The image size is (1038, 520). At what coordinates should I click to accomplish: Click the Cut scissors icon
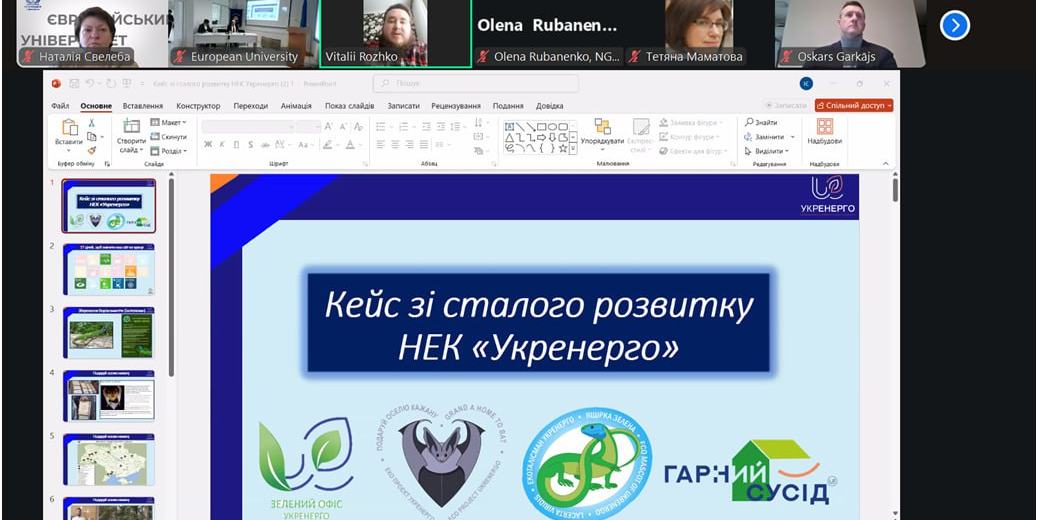coord(91,122)
